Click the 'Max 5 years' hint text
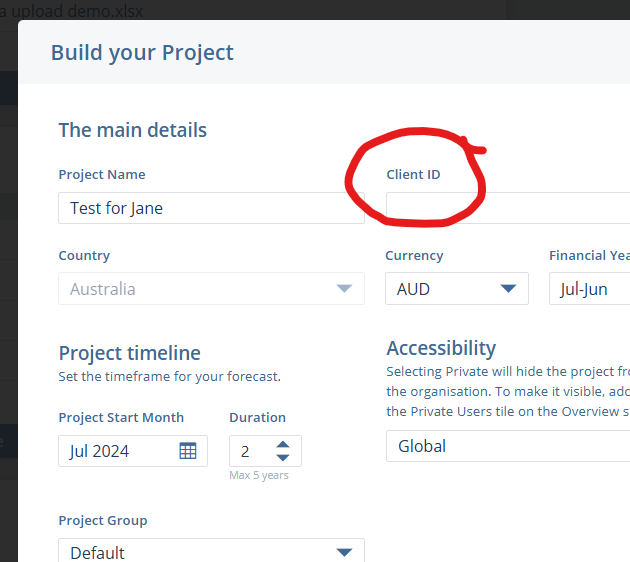The height and width of the screenshot is (562, 630). tap(259, 475)
